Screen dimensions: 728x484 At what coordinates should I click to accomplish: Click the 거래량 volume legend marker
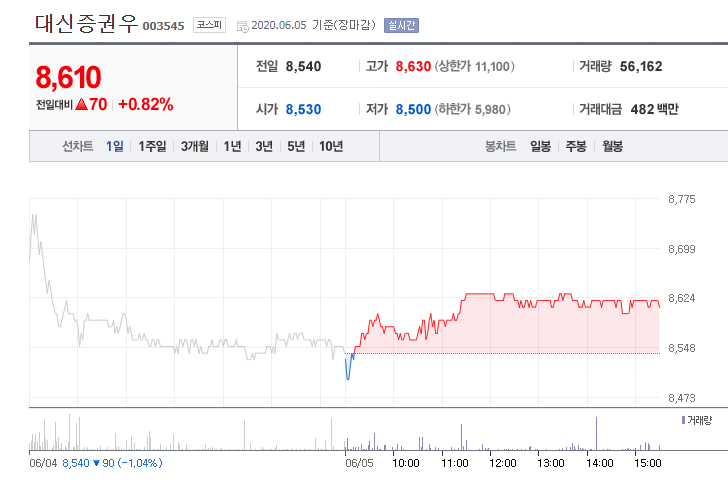[683, 420]
